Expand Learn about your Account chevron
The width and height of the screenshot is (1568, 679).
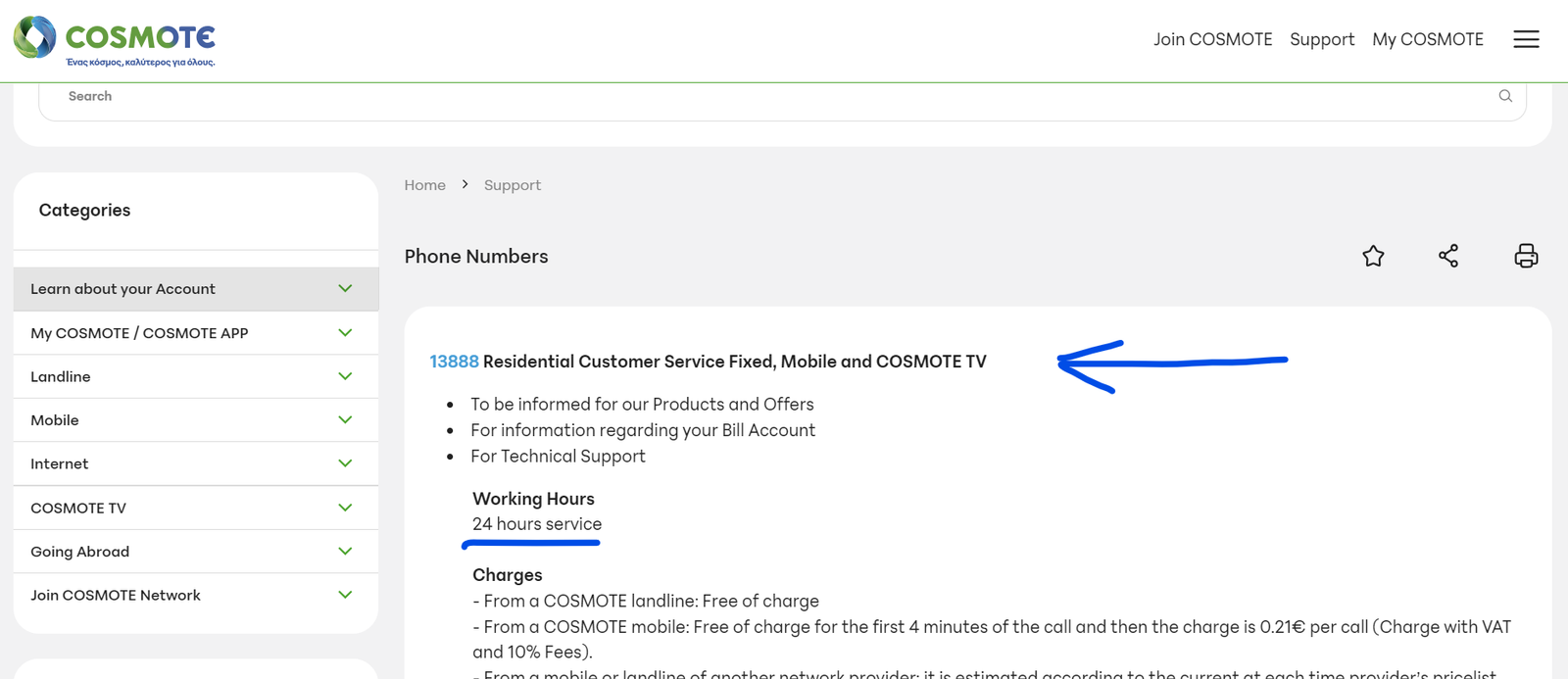[345, 288]
